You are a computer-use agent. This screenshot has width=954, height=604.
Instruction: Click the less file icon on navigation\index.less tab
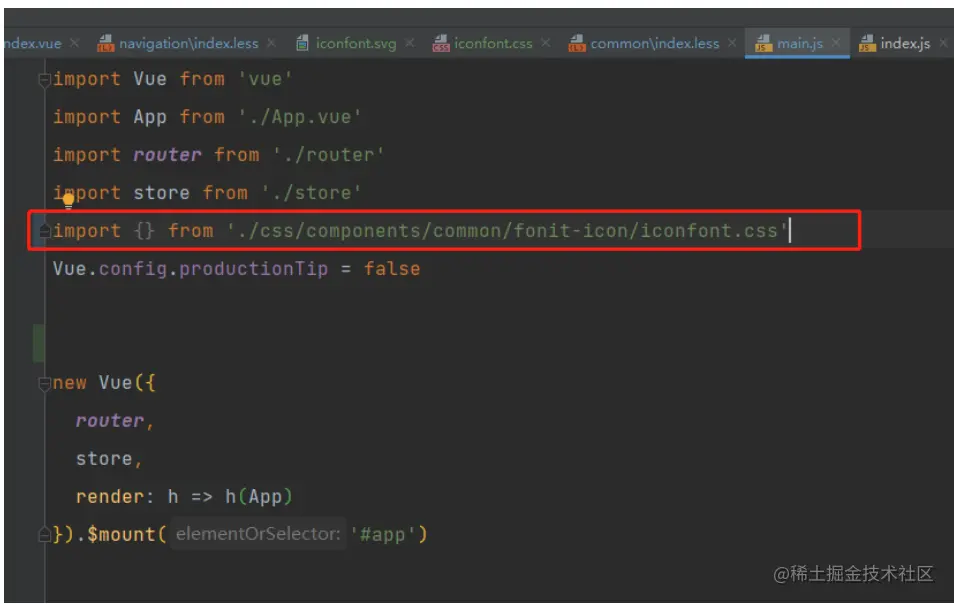[106, 43]
